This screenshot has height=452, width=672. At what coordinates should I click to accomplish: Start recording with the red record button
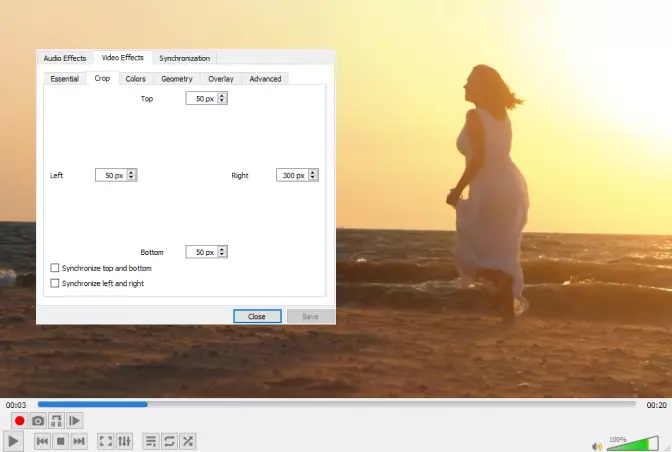tap(19, 421)
